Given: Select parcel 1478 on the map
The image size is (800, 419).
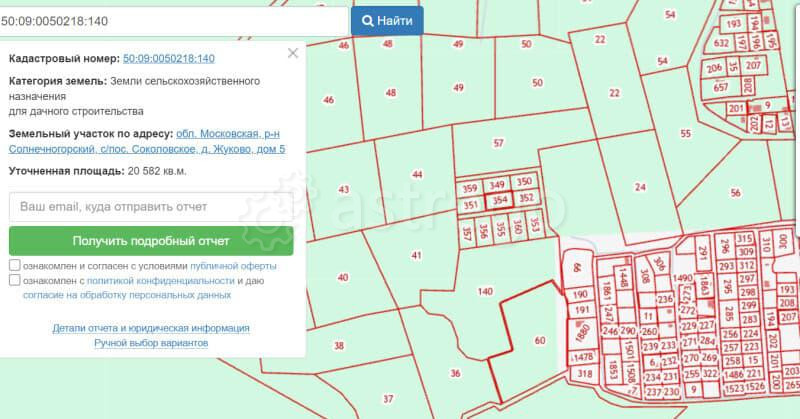Looking at the screenshot, I should [583, 357].
